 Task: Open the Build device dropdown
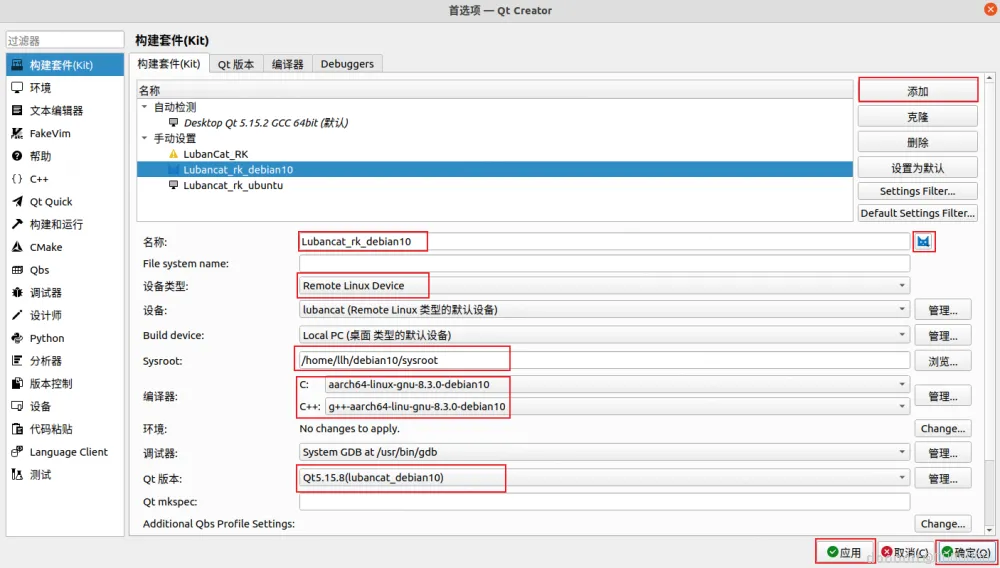tap(605, 335)
